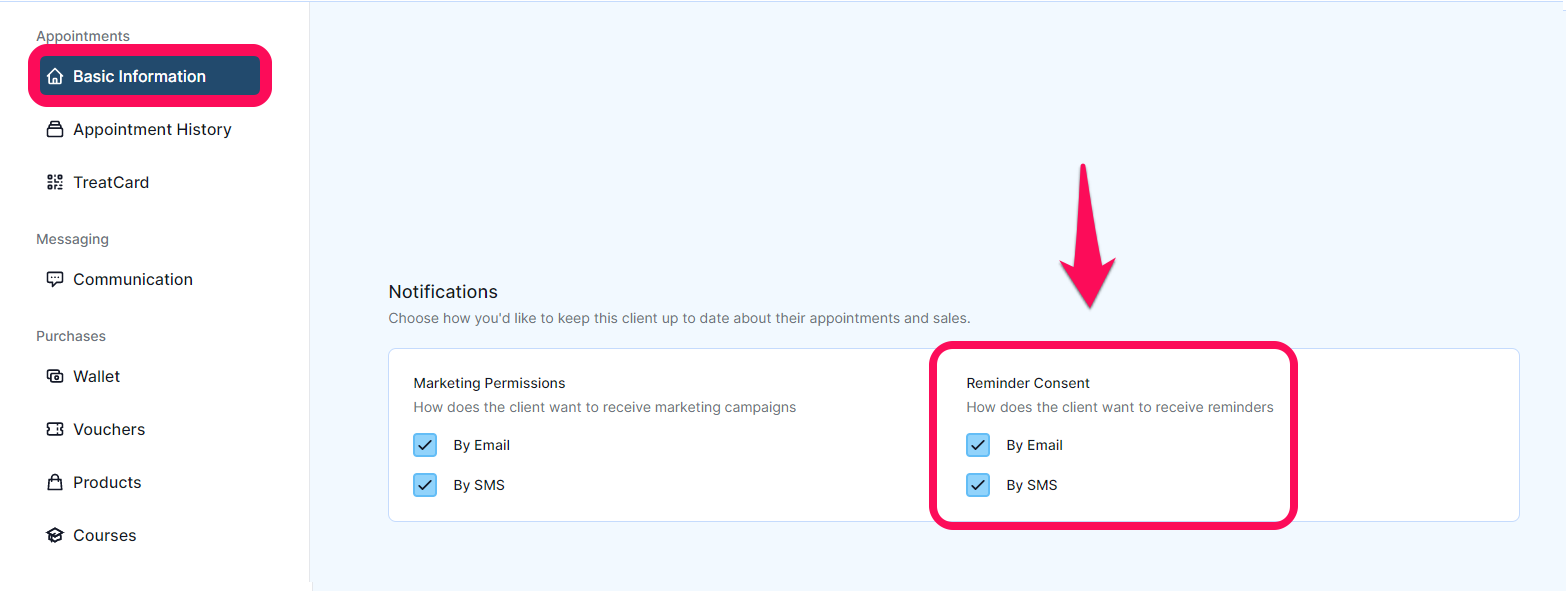Uncheck Marketing Permissions By Email checkbox

[x=425, y=445]
